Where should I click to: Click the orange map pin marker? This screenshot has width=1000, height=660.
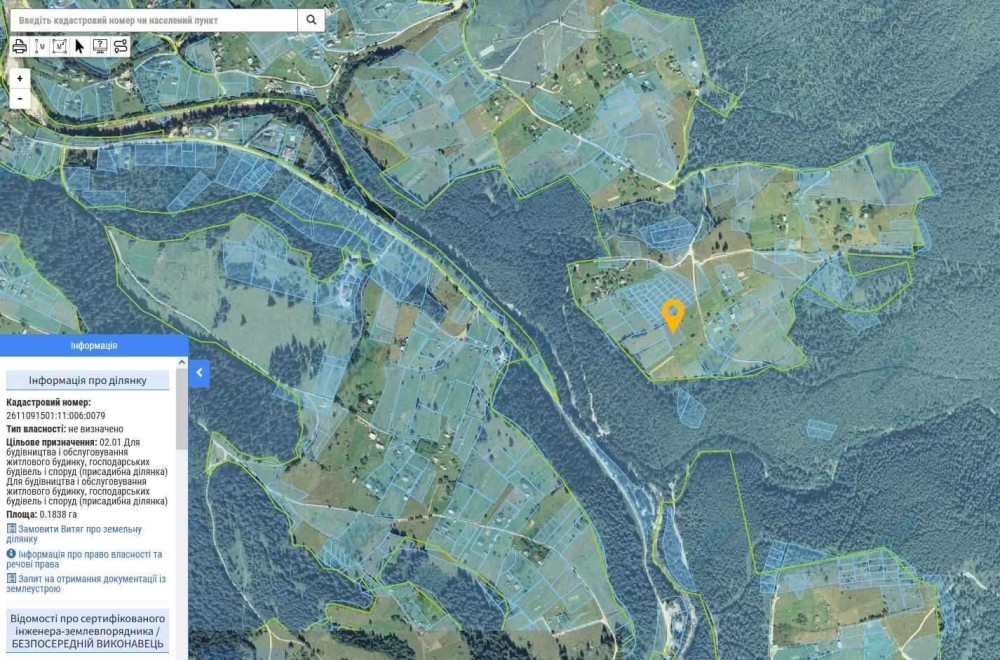click(x=673, y=315)
